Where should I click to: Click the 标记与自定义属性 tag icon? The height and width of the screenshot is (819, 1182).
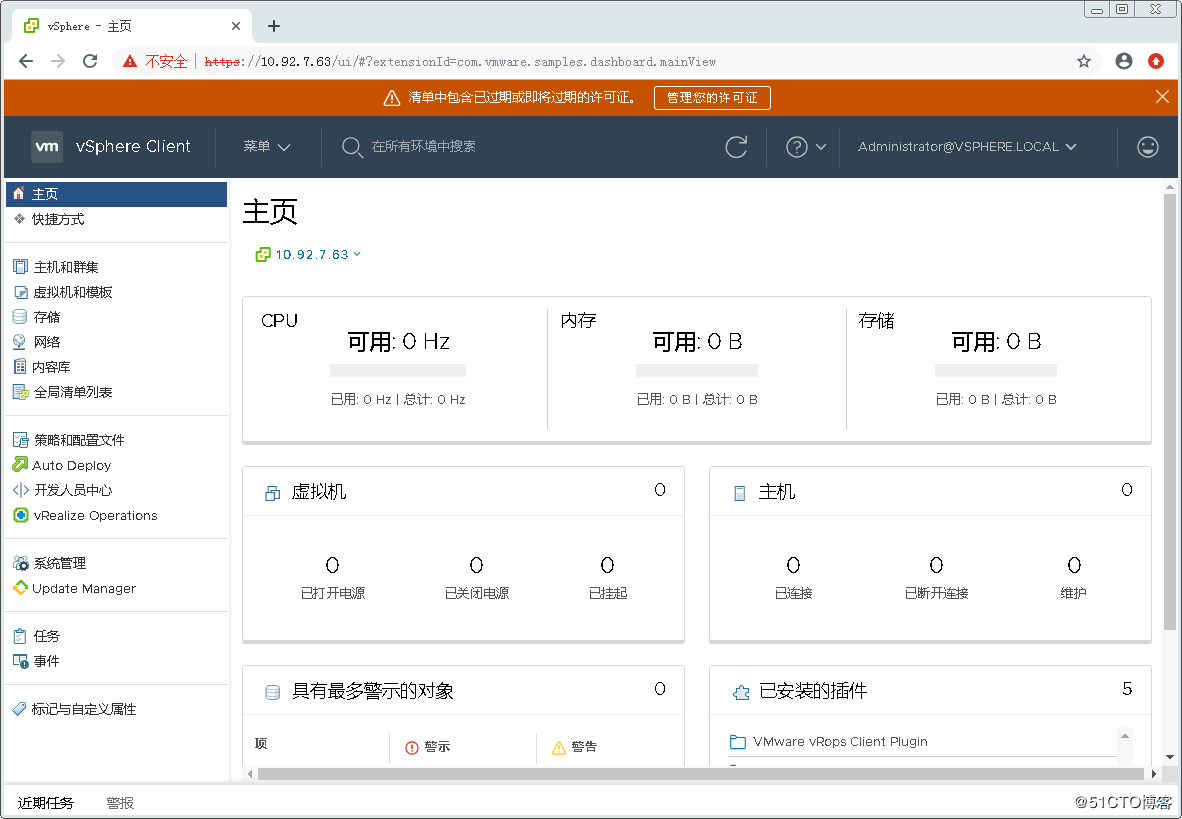point(20,709)
